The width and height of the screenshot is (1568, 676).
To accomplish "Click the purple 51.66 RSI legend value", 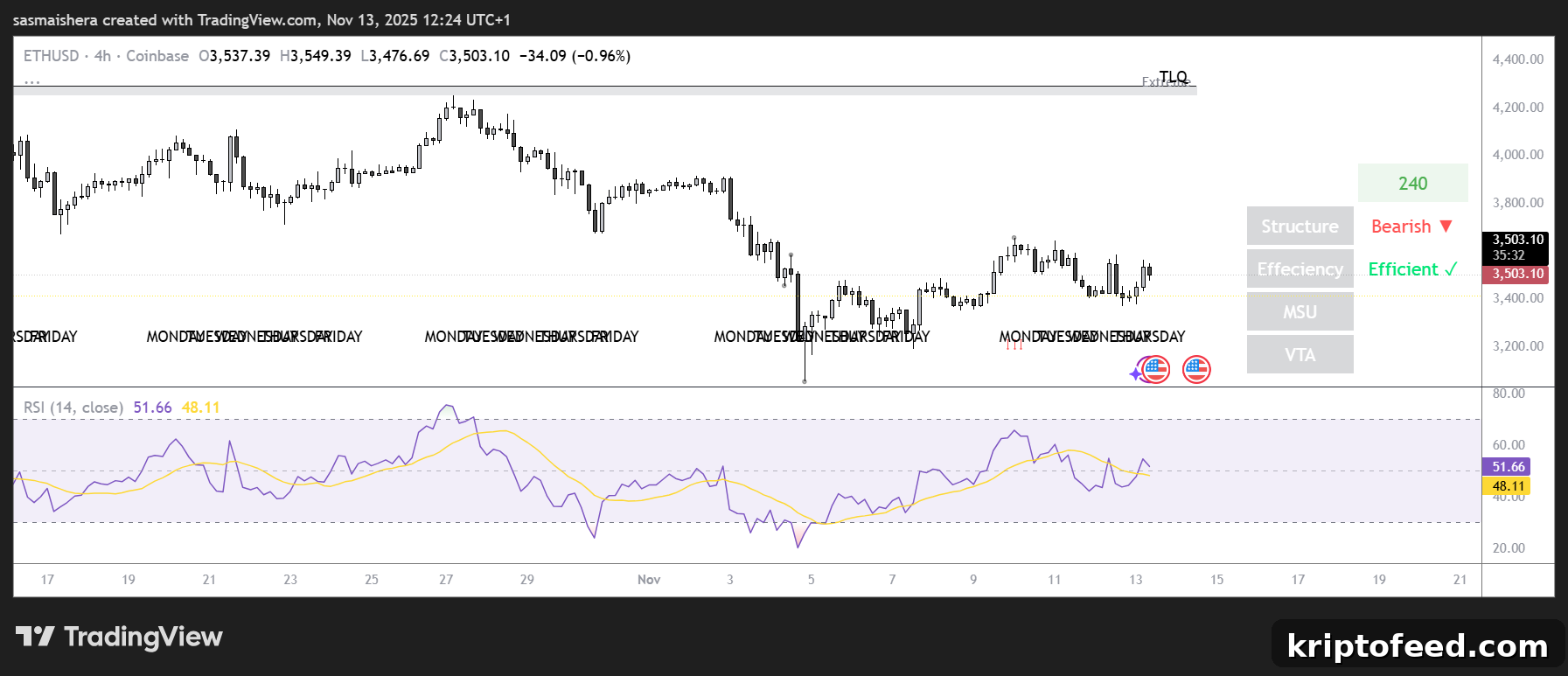I will point(152,408).
